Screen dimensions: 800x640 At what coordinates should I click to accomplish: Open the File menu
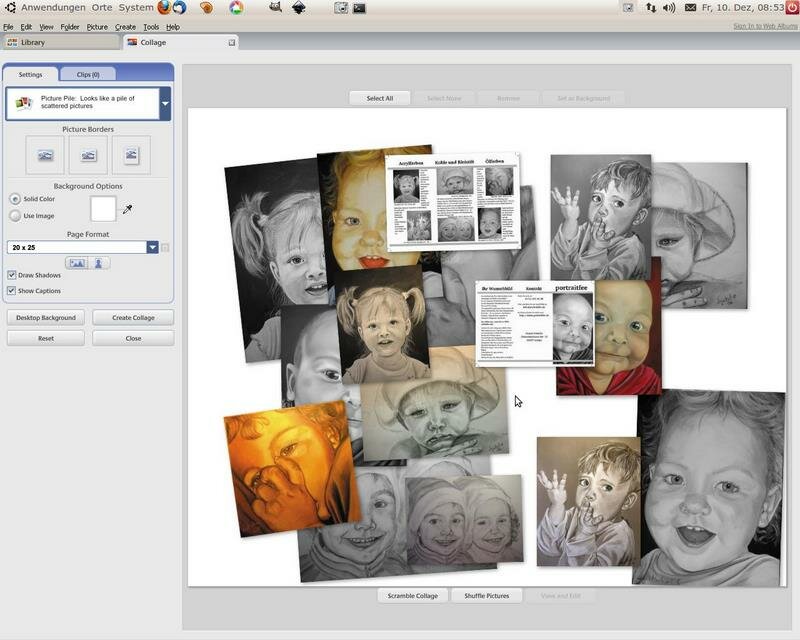click(x=8, y=27)
